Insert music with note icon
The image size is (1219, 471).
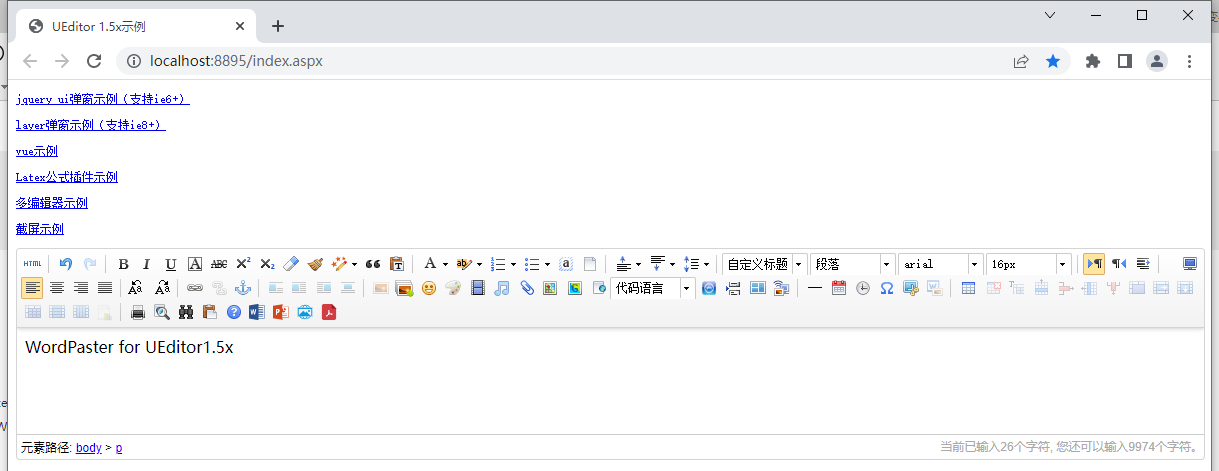pos(502,288)
